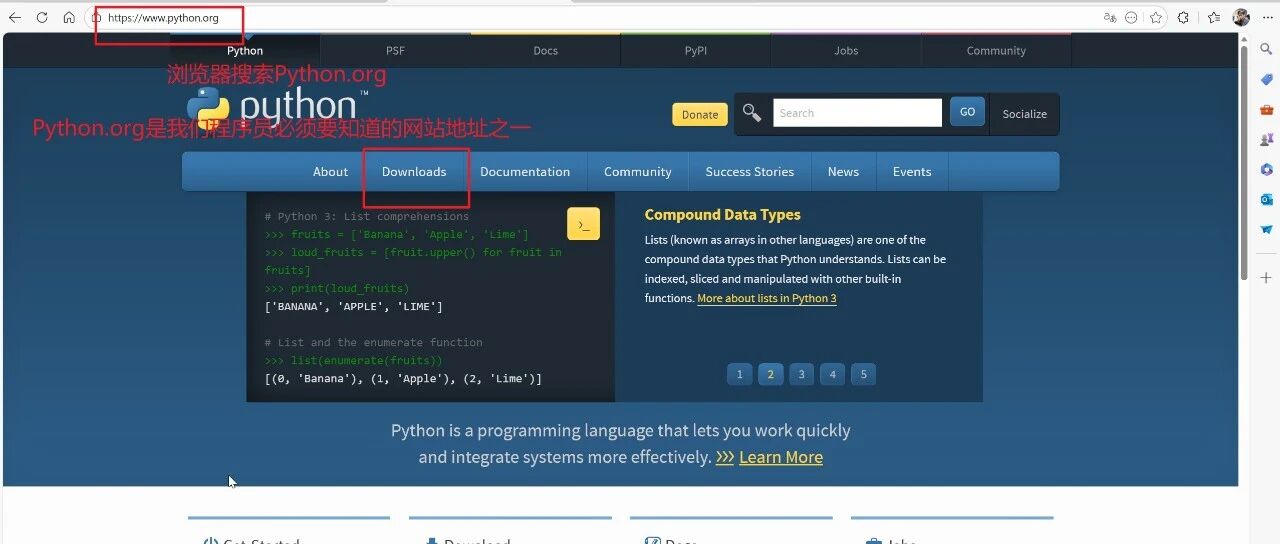This screenshot has width=1280, height=544.
Task: Click the translate page icon in address bar
Action: point(1109,18)
